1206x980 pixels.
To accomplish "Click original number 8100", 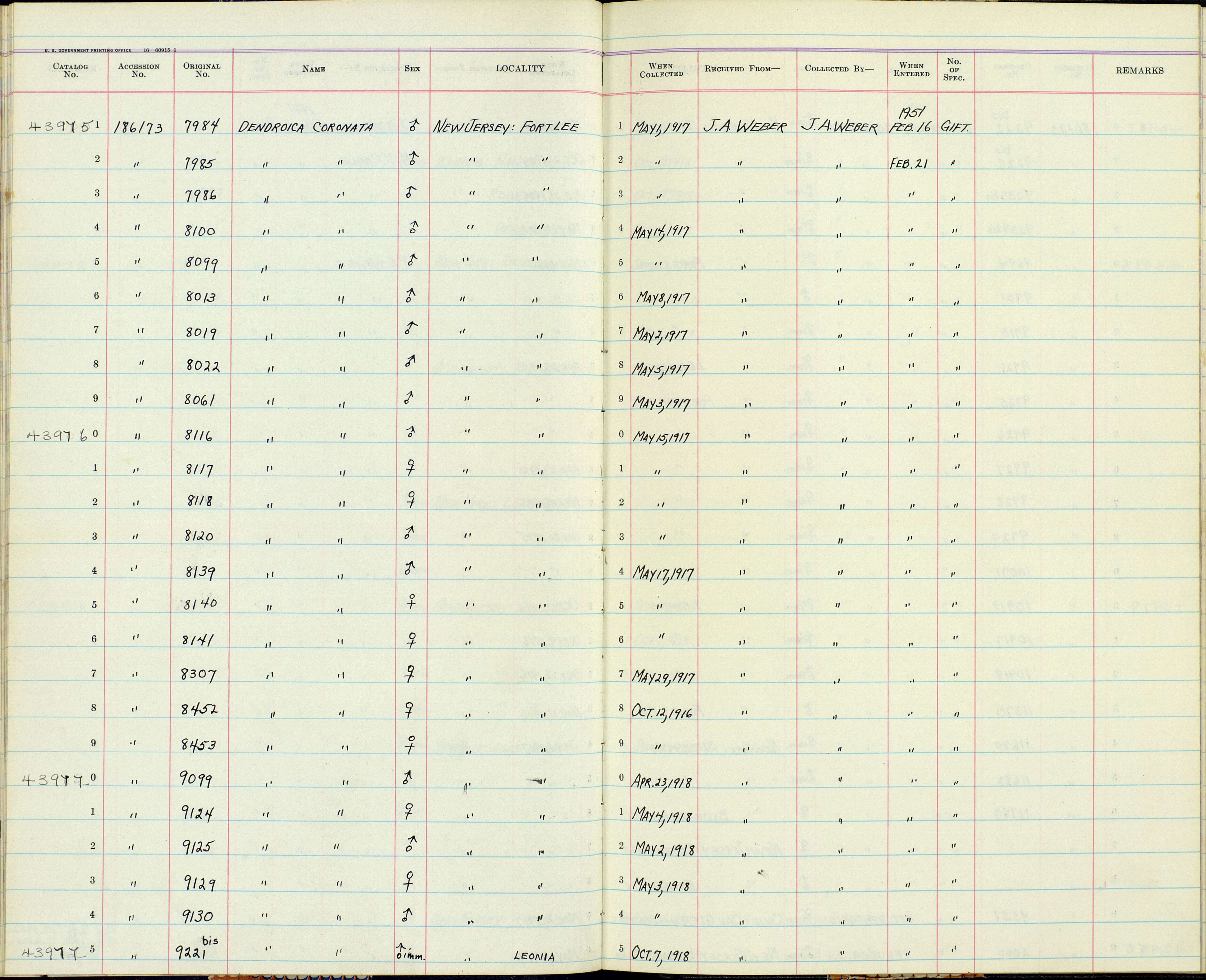I will pyautogui.click(x=200, y=231).
